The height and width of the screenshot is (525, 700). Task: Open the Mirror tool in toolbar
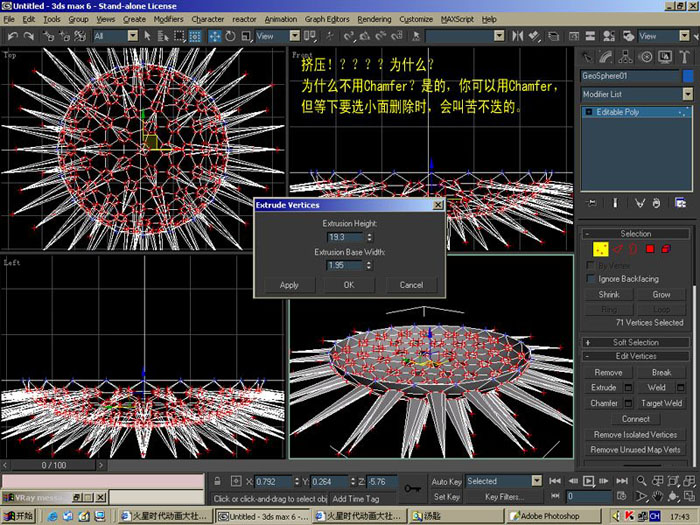517,36
